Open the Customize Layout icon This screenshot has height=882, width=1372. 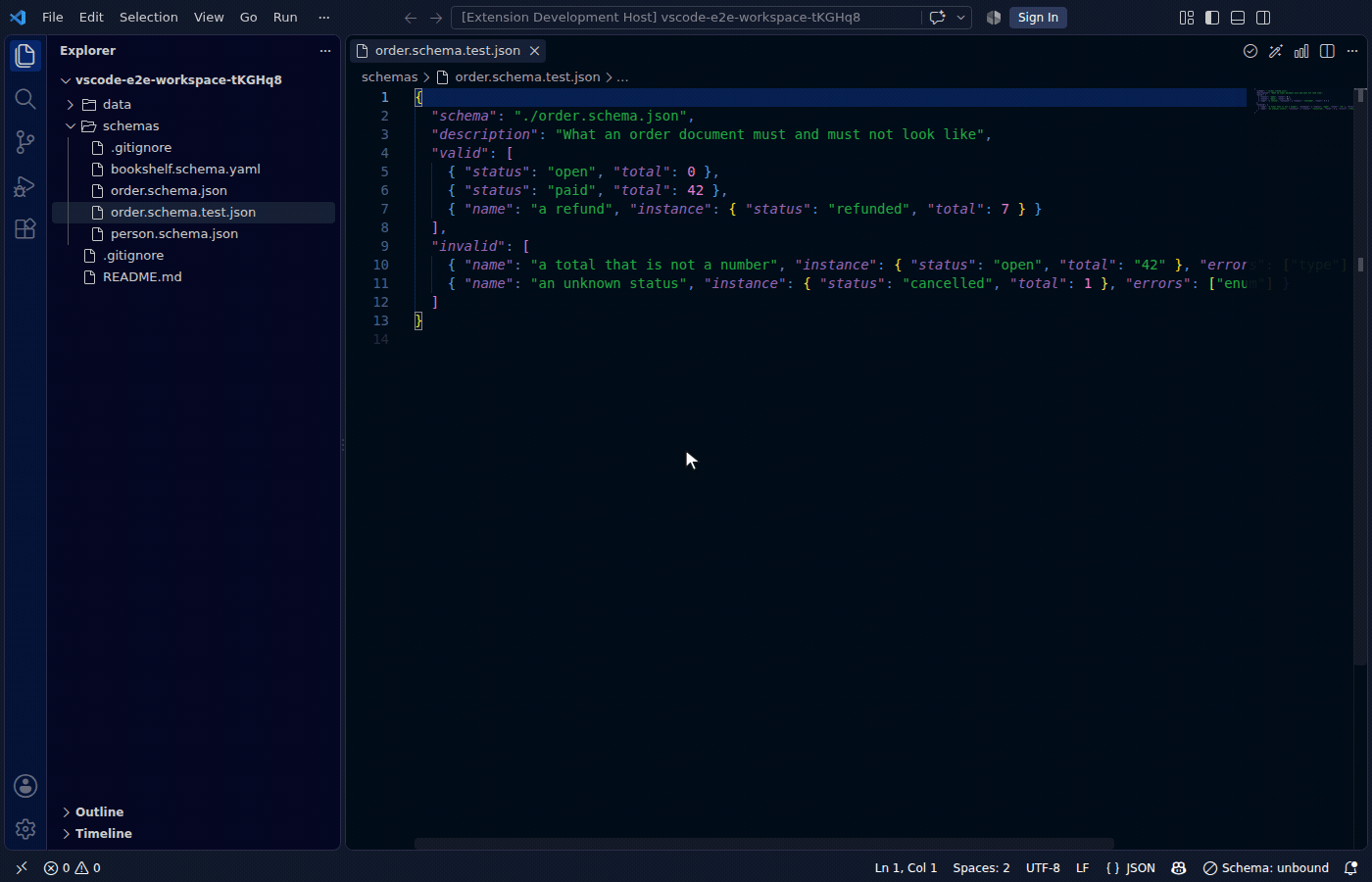1187,18
